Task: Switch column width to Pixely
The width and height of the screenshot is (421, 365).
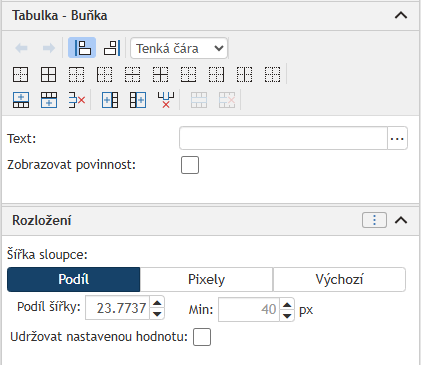Action: point(206,279)
